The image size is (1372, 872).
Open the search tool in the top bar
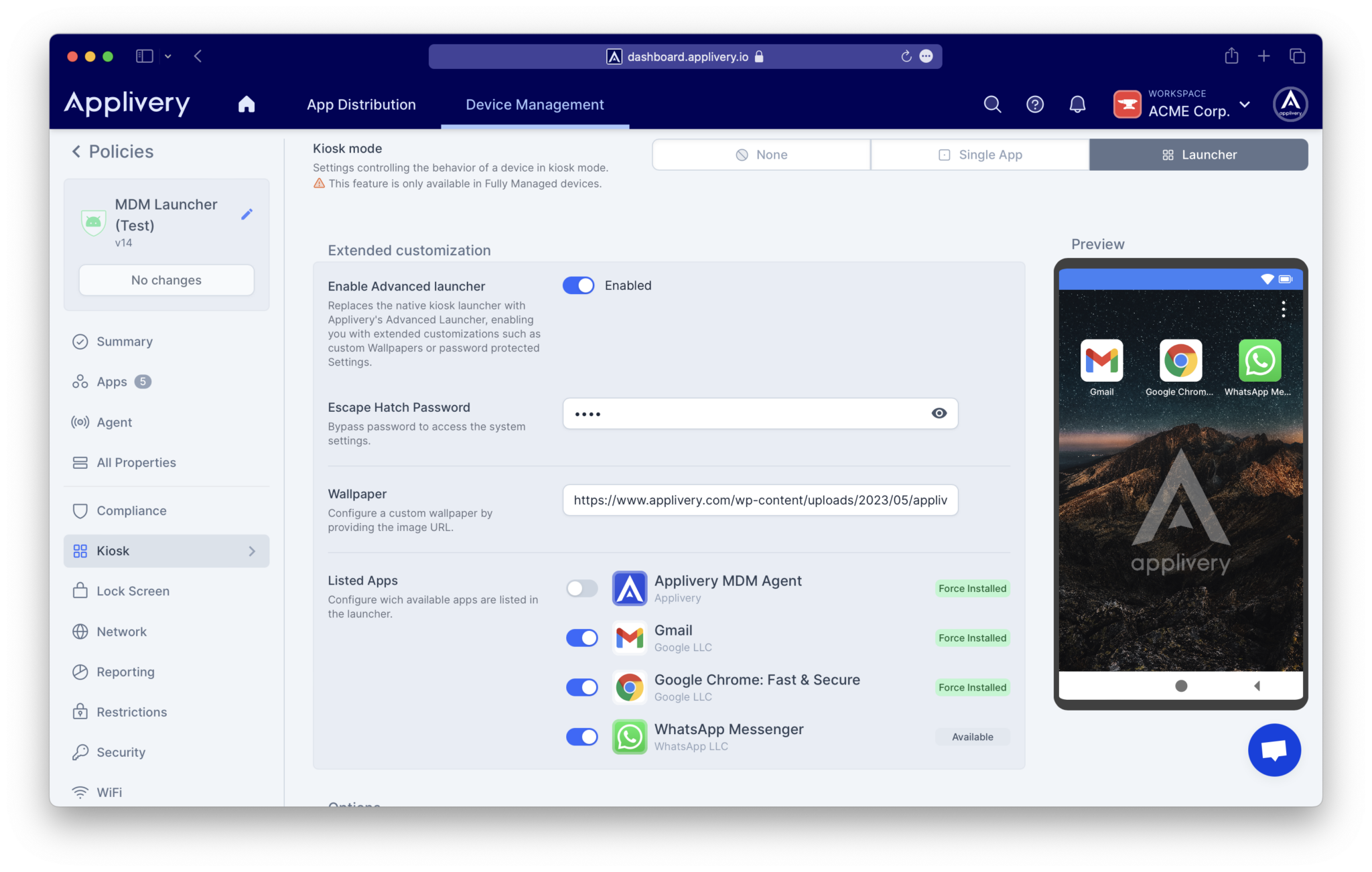point(992,104)
